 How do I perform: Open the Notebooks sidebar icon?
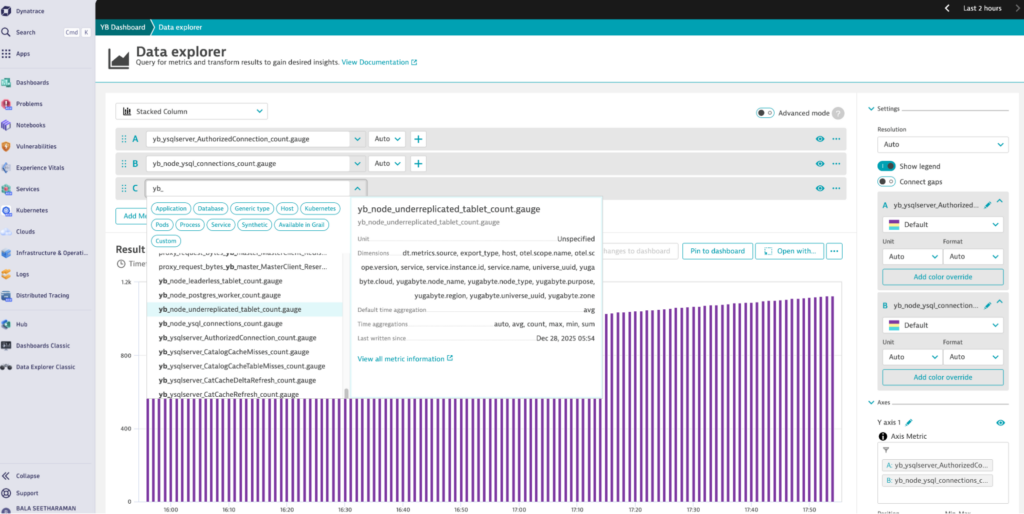[x=6, y=125]
